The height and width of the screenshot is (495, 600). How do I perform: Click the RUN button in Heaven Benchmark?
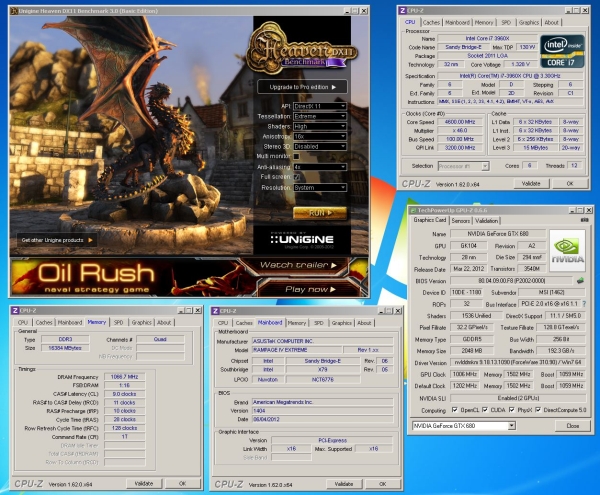(320, 213)
